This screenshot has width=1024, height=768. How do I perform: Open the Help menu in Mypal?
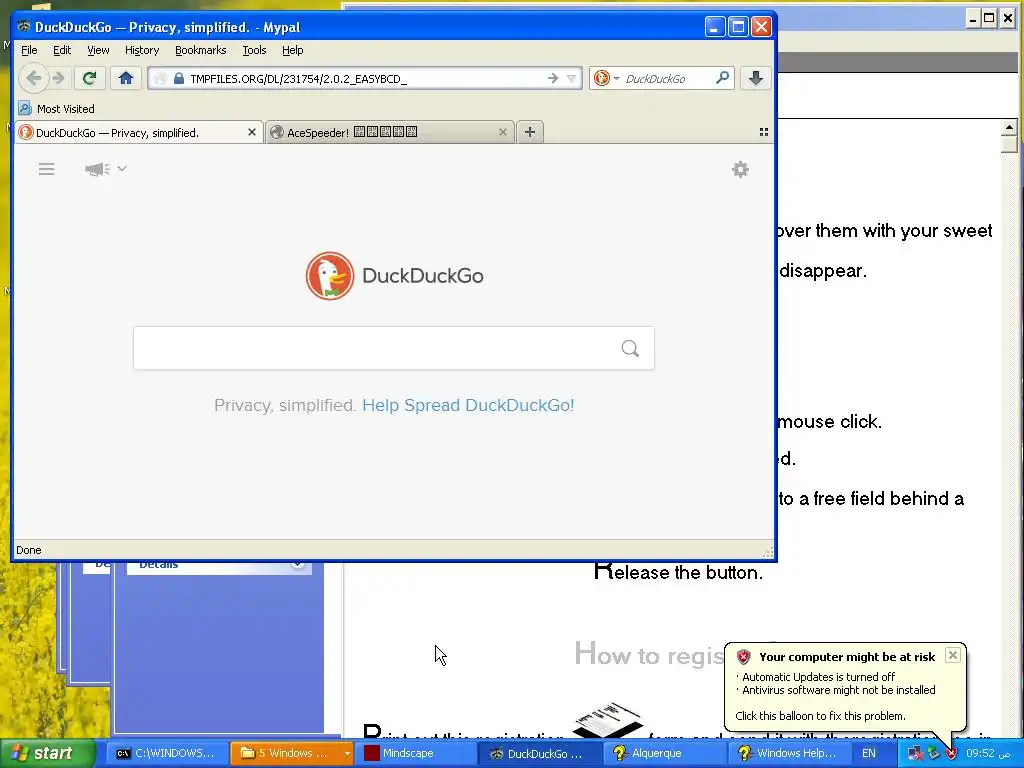[x=293, y=50]
